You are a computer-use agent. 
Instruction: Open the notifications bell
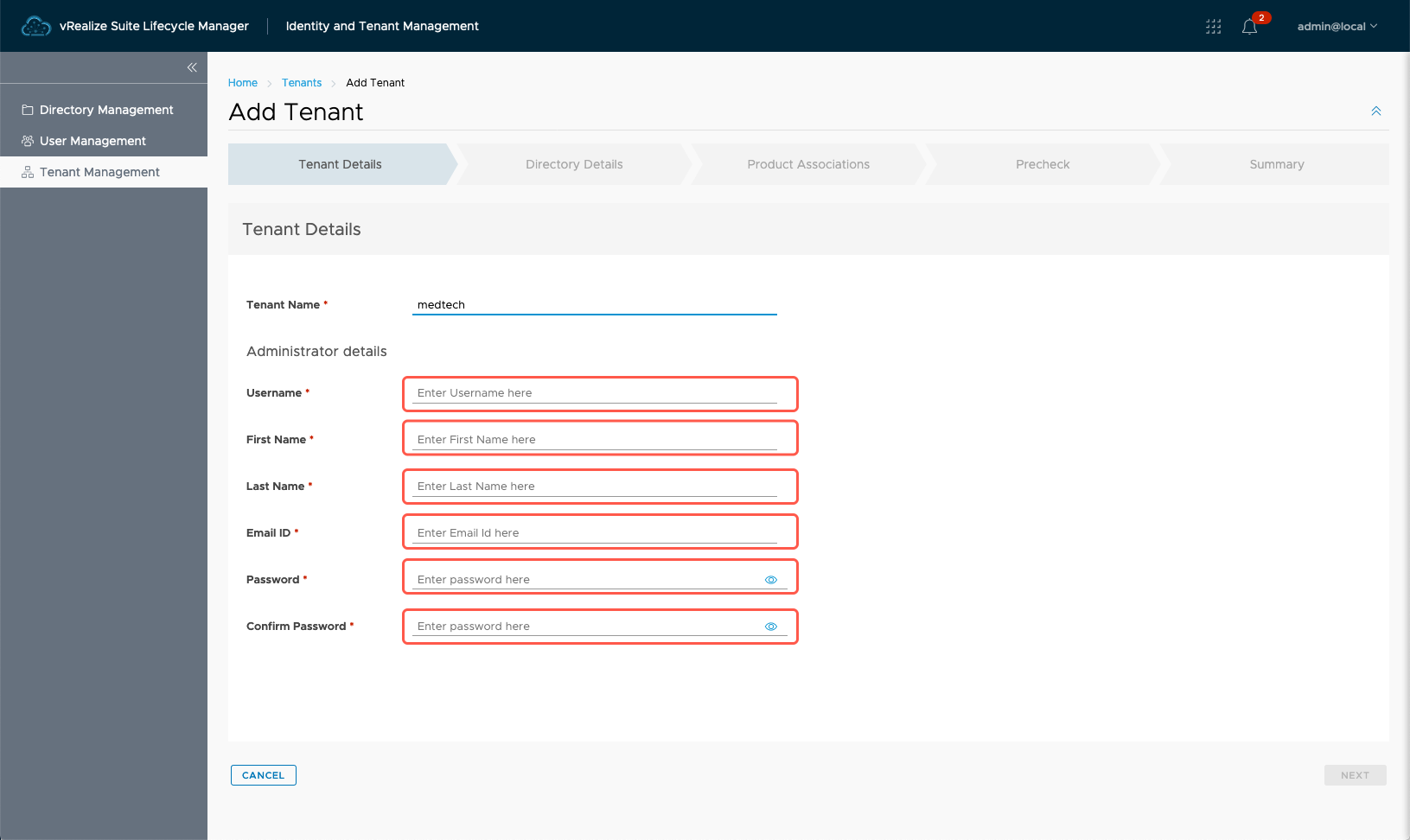point(1249,27)
